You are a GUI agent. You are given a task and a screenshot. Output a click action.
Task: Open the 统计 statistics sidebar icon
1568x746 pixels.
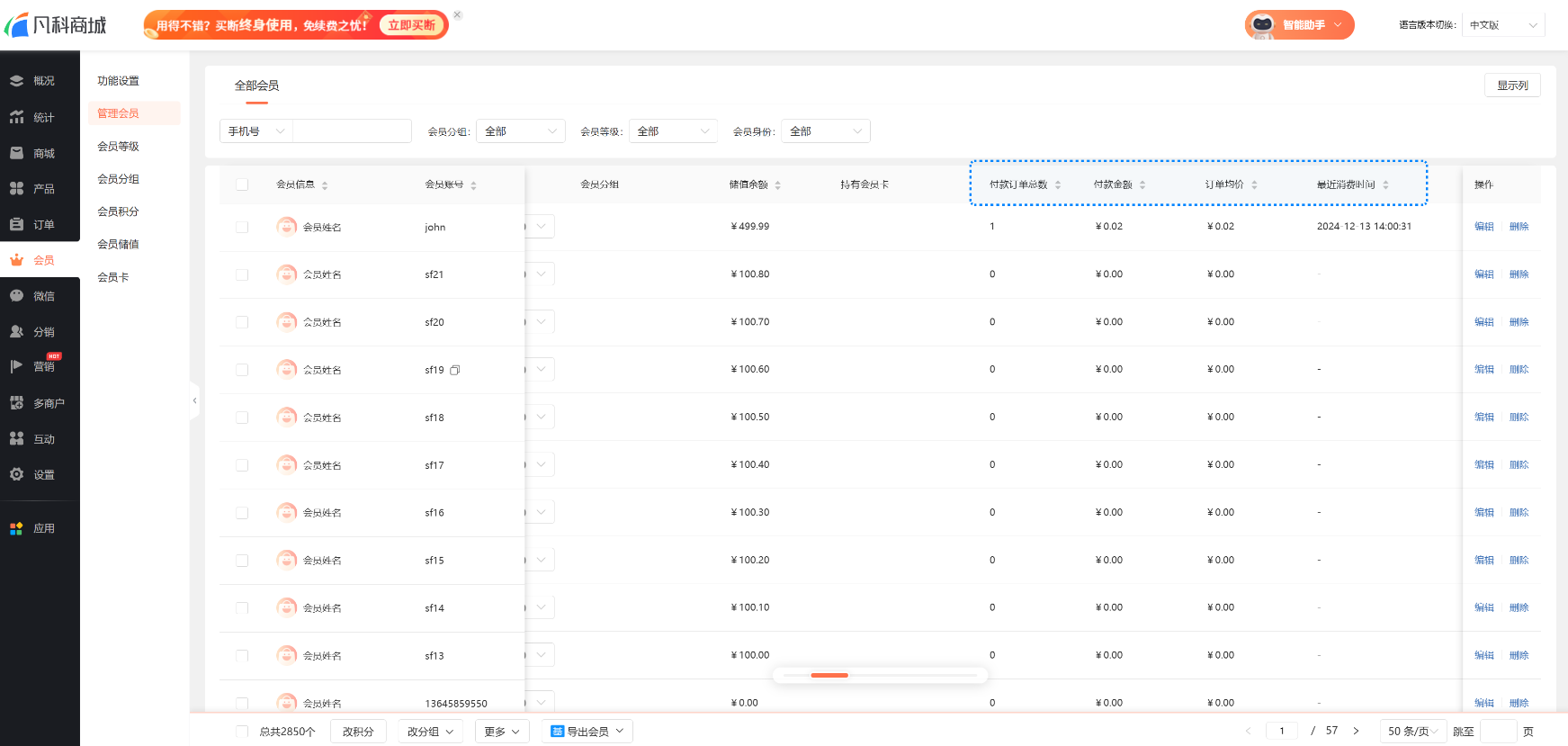tap(16, 117)
